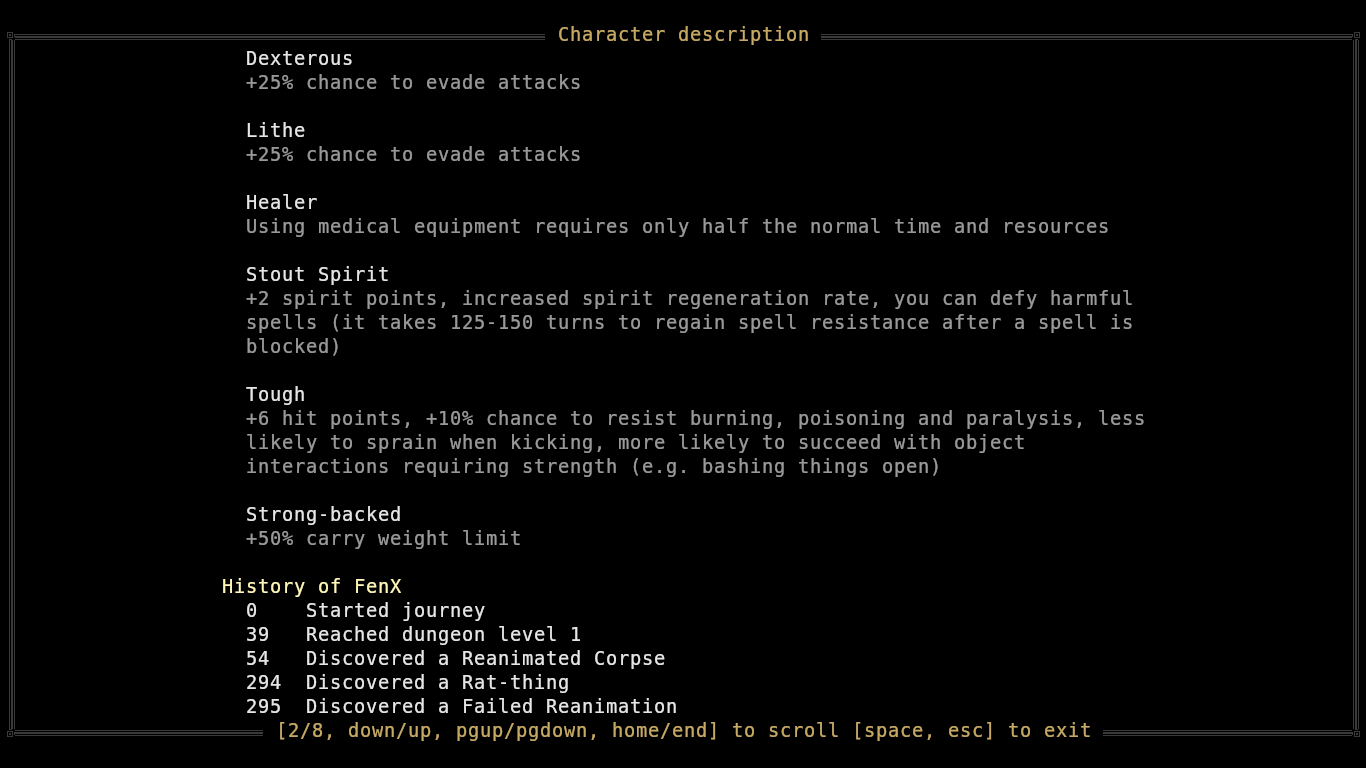Select the Discovered a Failed Reanimation entry
The image size is (1366, 768).
491,707
